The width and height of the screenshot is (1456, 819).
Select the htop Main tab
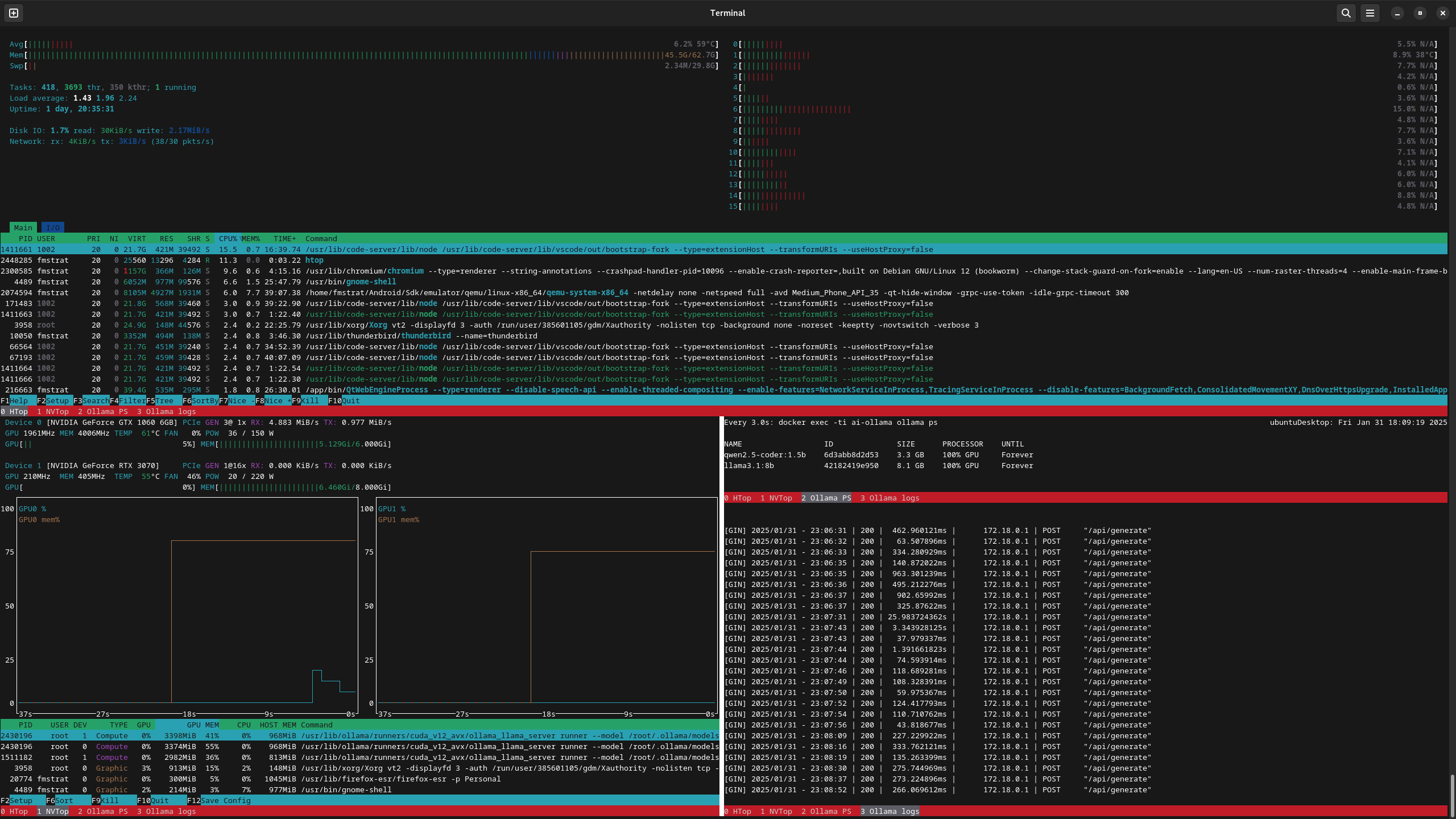tap(23, 227)
